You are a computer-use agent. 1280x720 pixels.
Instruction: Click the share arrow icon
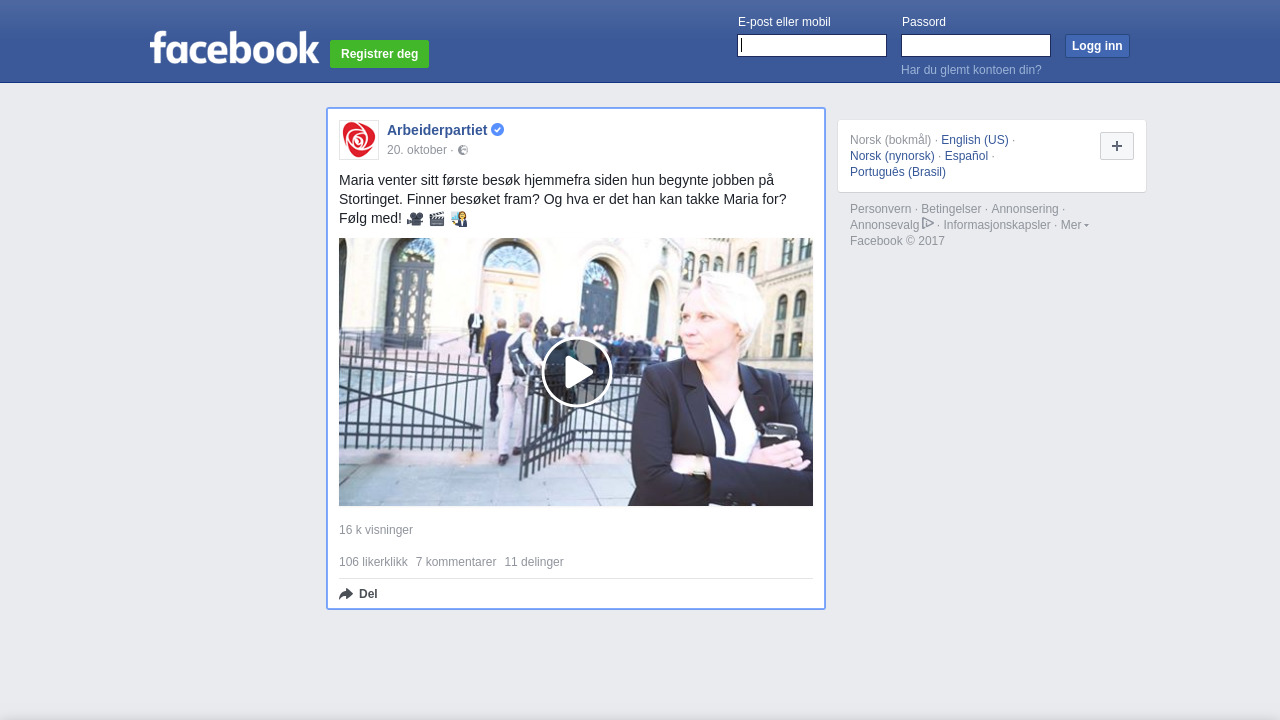click(346, 594)
